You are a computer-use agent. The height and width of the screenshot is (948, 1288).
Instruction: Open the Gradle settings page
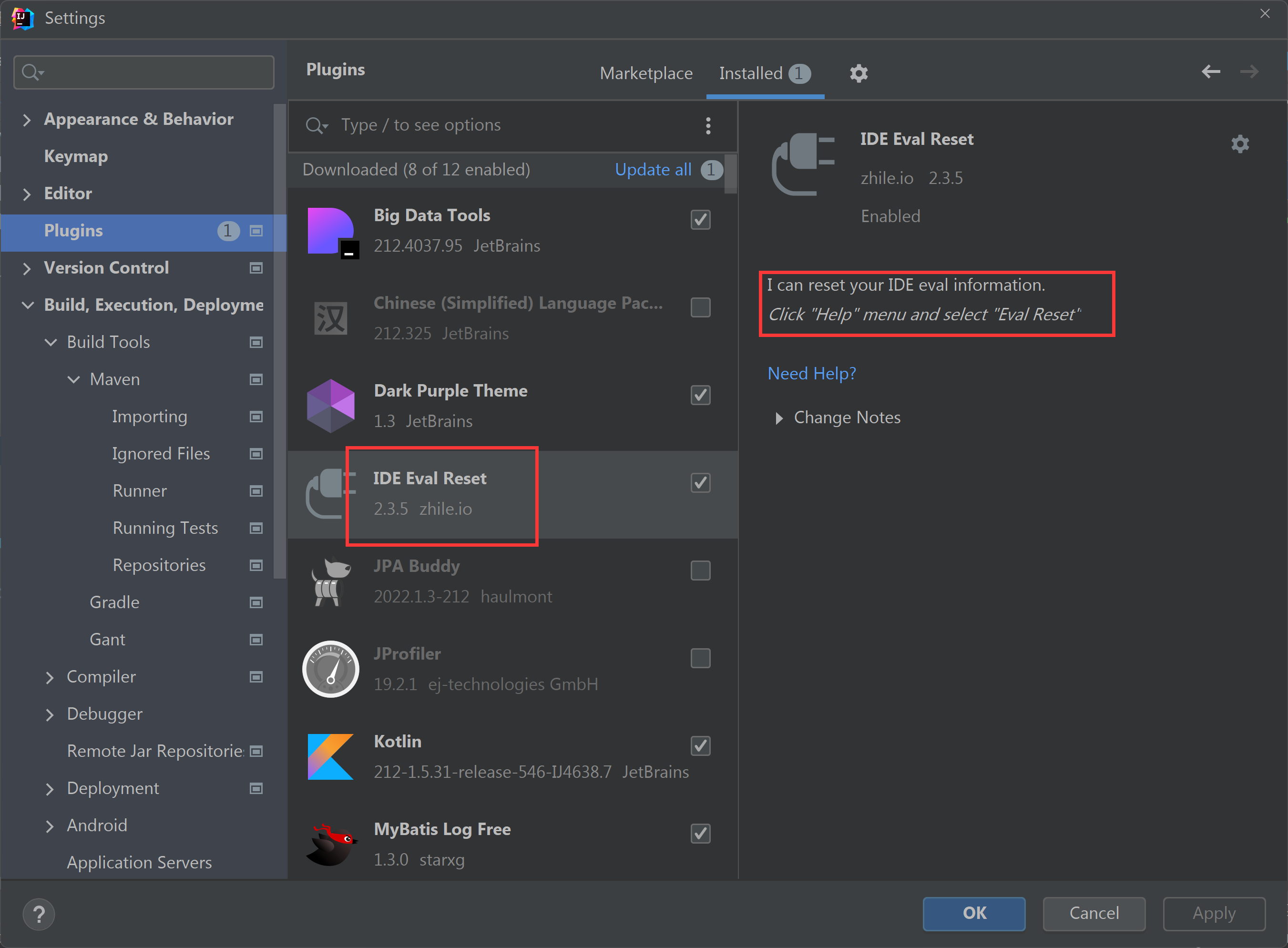[x=114, y=602]
